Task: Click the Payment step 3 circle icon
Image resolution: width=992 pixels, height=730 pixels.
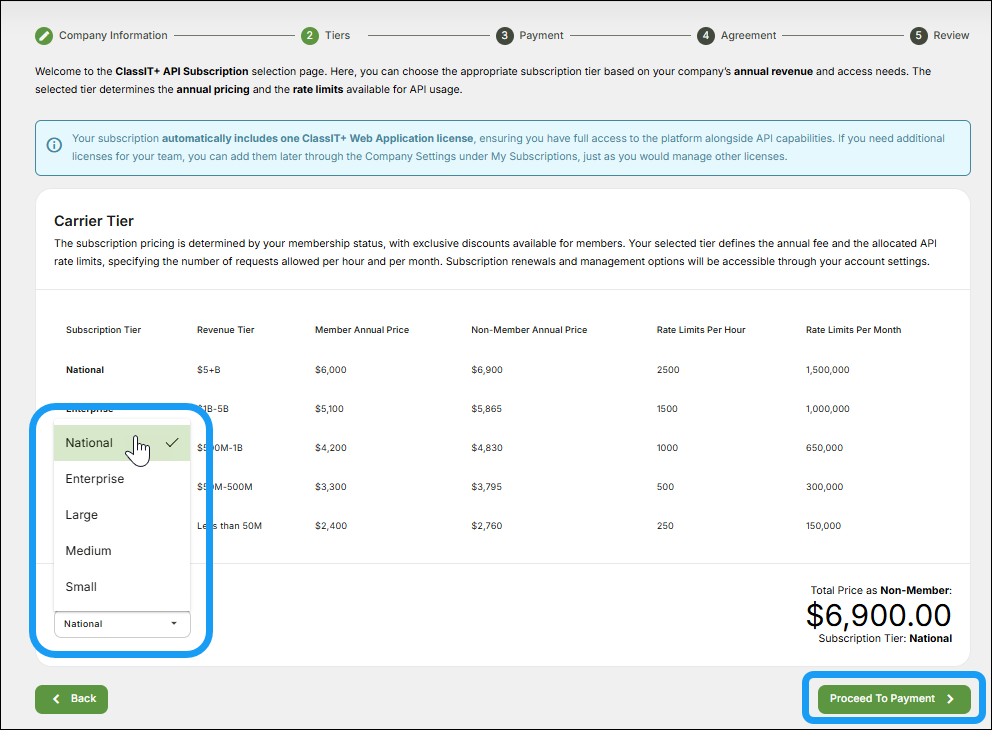Action: click(x=505, y=35)
